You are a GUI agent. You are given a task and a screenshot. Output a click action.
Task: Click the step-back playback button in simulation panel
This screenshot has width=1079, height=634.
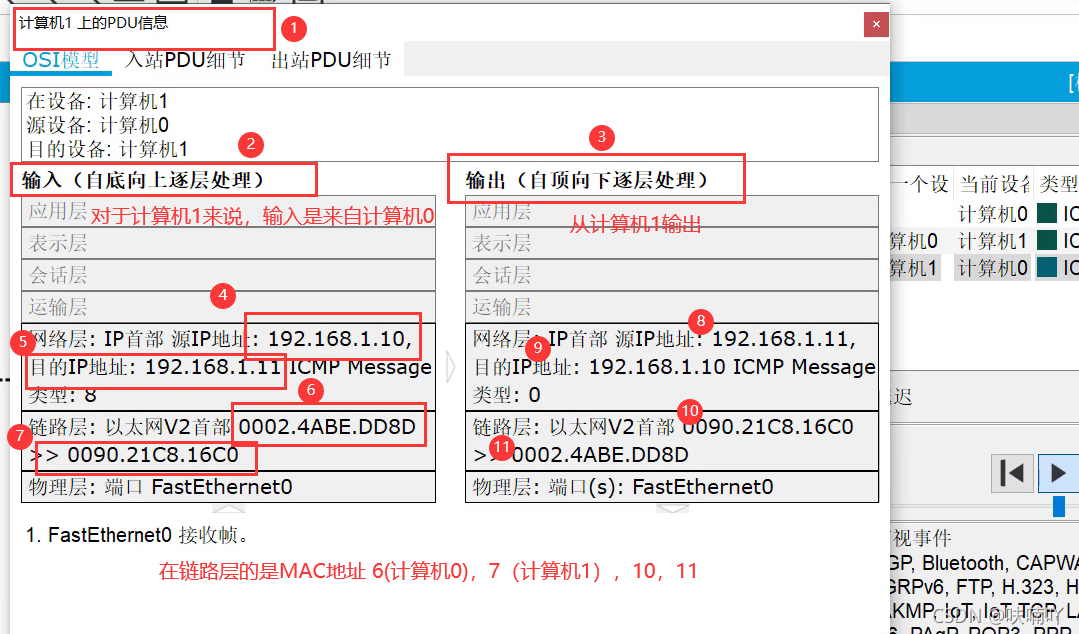(x=1012, y=473)
